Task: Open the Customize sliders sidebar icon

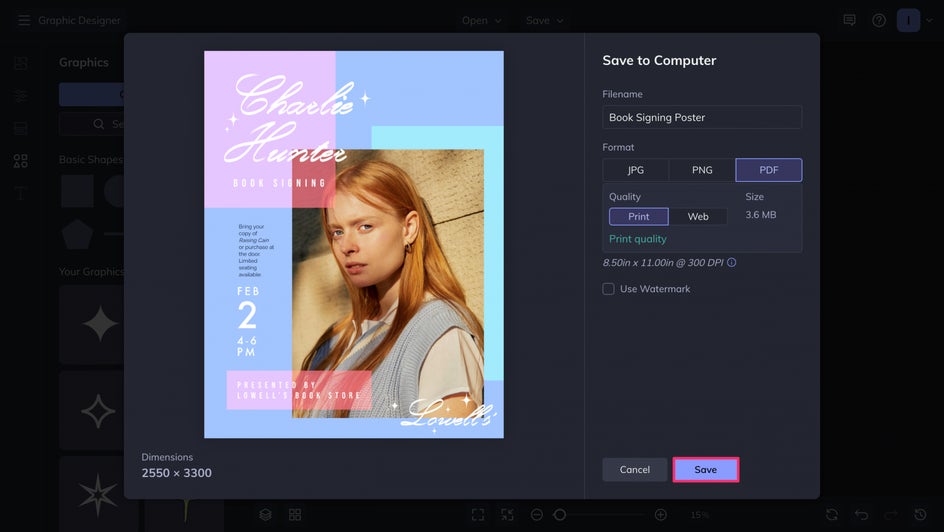Action: click(20, 96)
